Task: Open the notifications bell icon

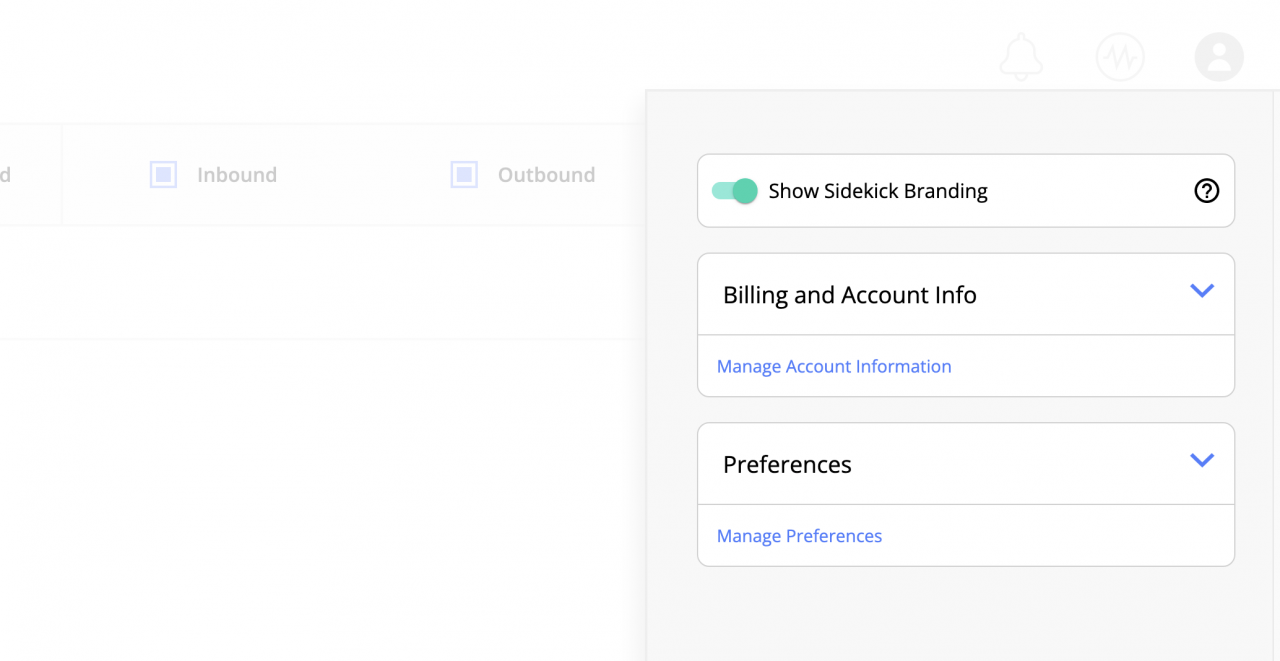Action: coord(1021,57)
